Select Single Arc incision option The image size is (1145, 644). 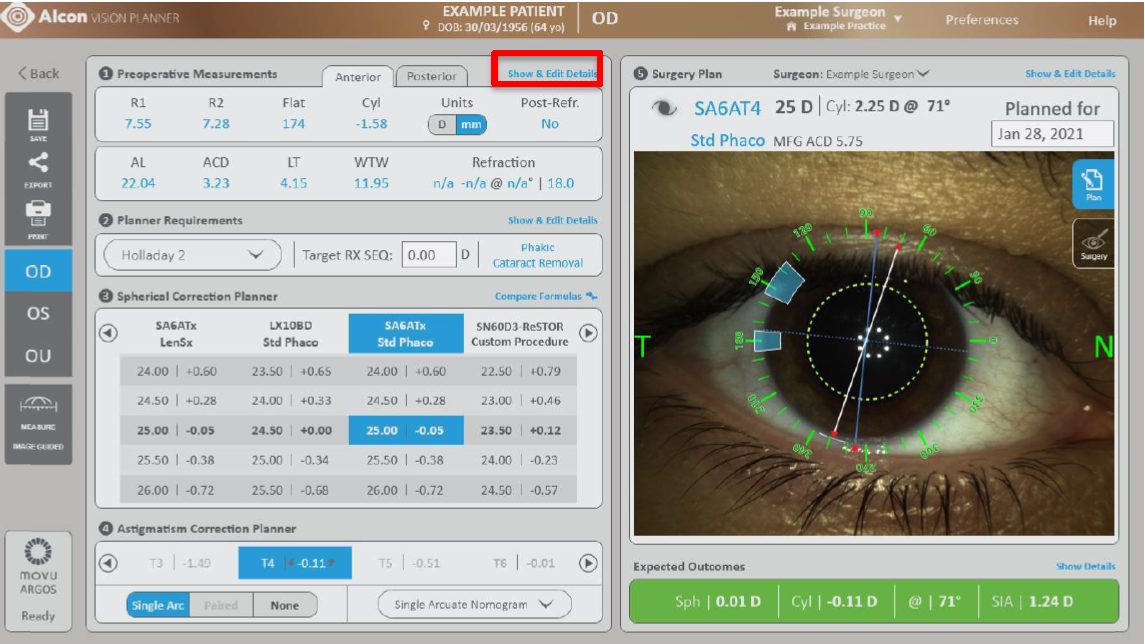(158, 605)
